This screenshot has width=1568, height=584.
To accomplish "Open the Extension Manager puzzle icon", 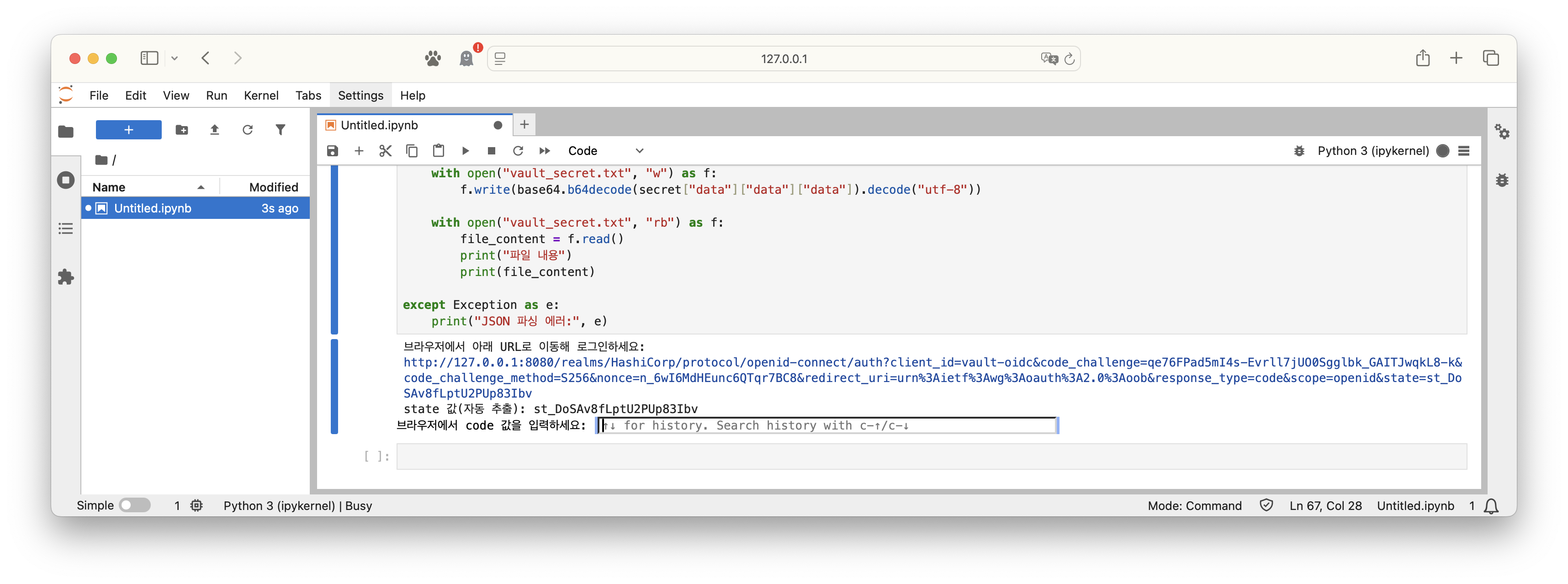I will (x=66, y=277).
